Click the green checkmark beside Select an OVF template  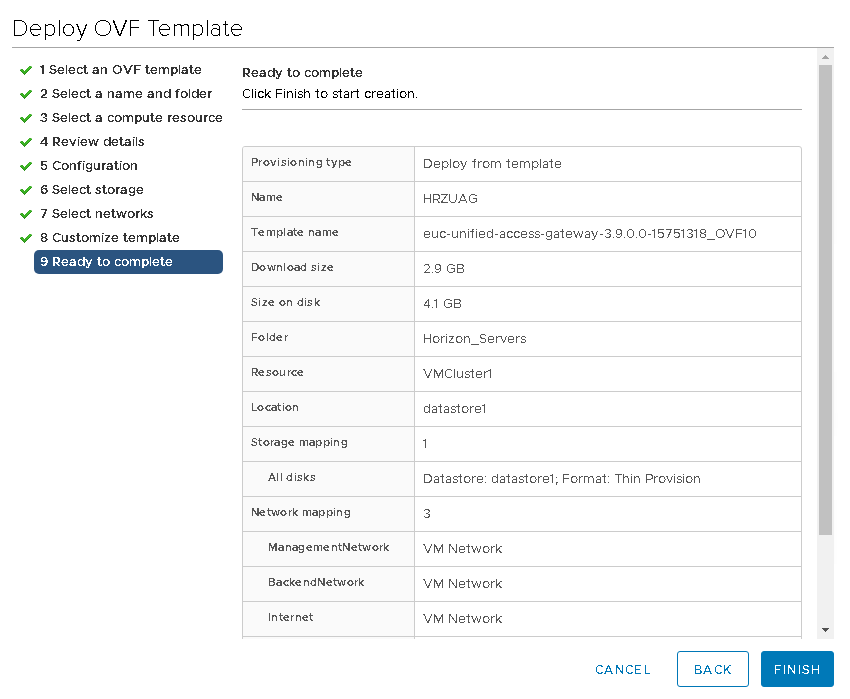point(25,70)
